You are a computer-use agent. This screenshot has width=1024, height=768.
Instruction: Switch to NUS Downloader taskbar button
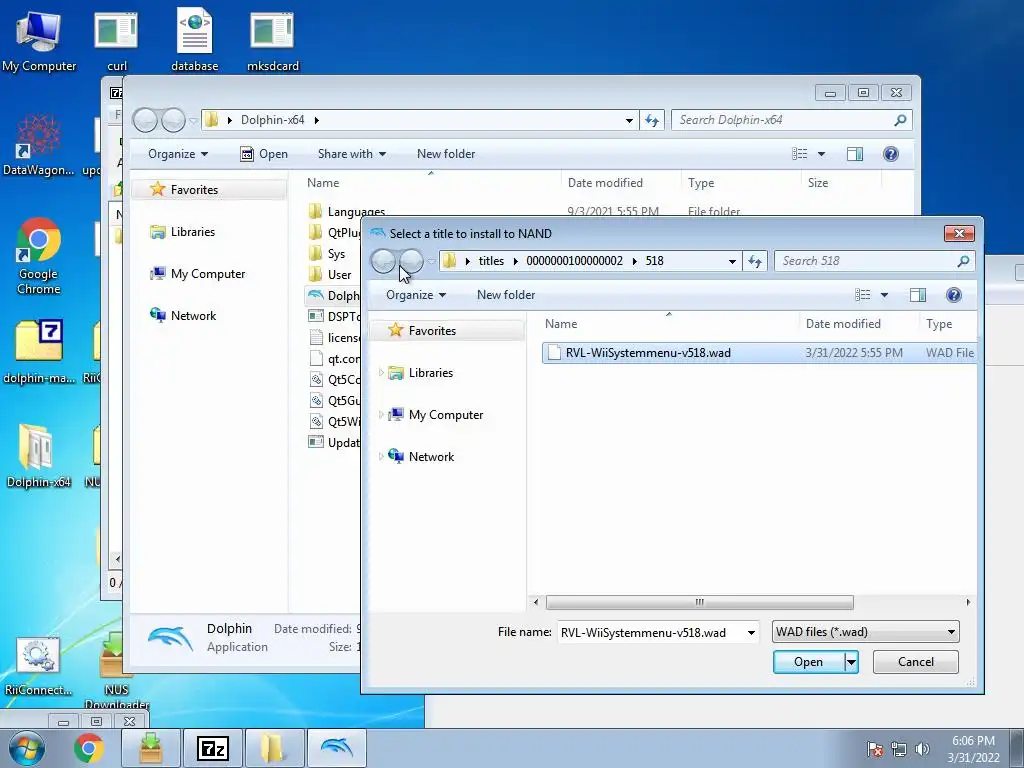[151, 748]
